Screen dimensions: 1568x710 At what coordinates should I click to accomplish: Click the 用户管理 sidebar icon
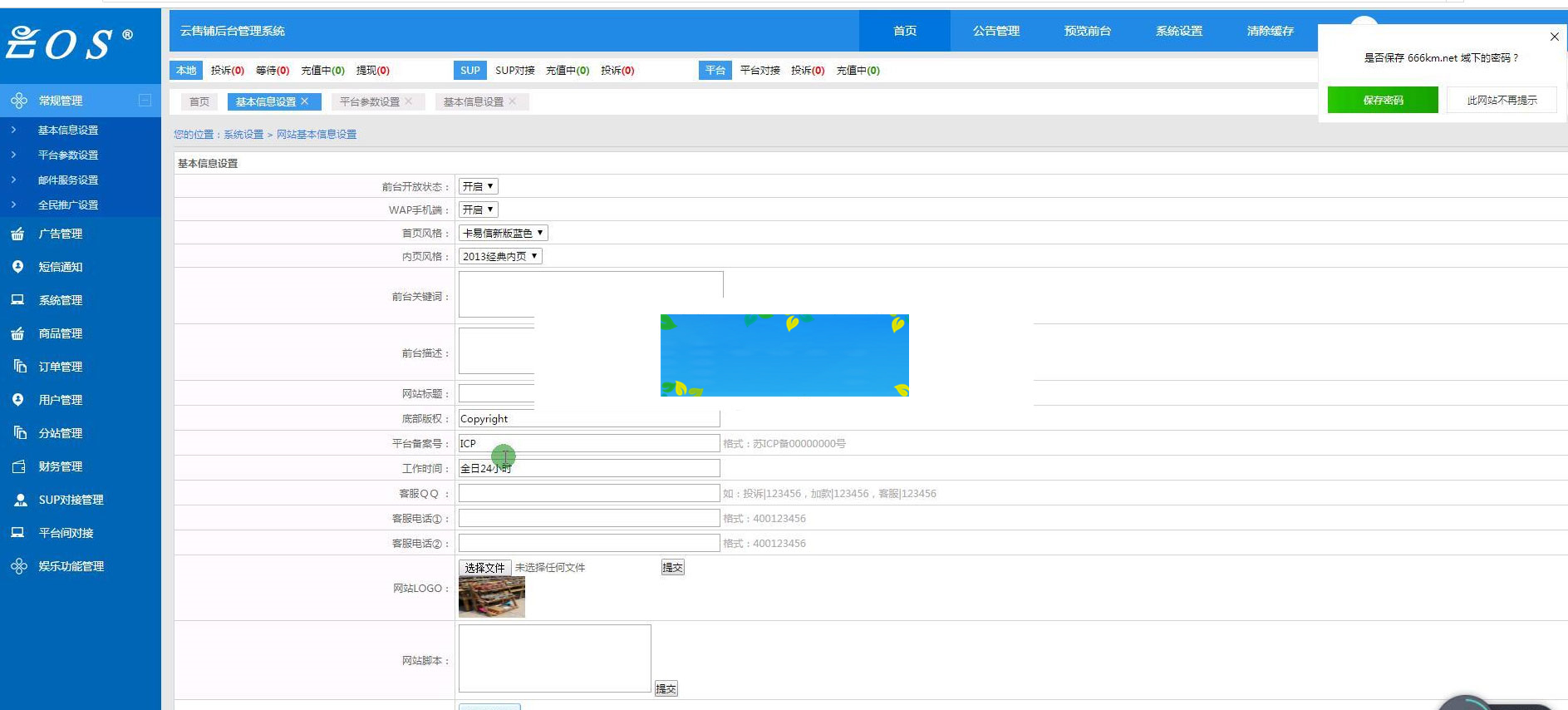click(x=17, y=400)
